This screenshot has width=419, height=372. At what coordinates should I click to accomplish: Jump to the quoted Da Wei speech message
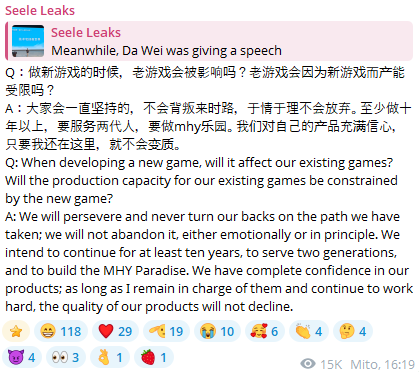pyautogui.click(x=209, y=41)
